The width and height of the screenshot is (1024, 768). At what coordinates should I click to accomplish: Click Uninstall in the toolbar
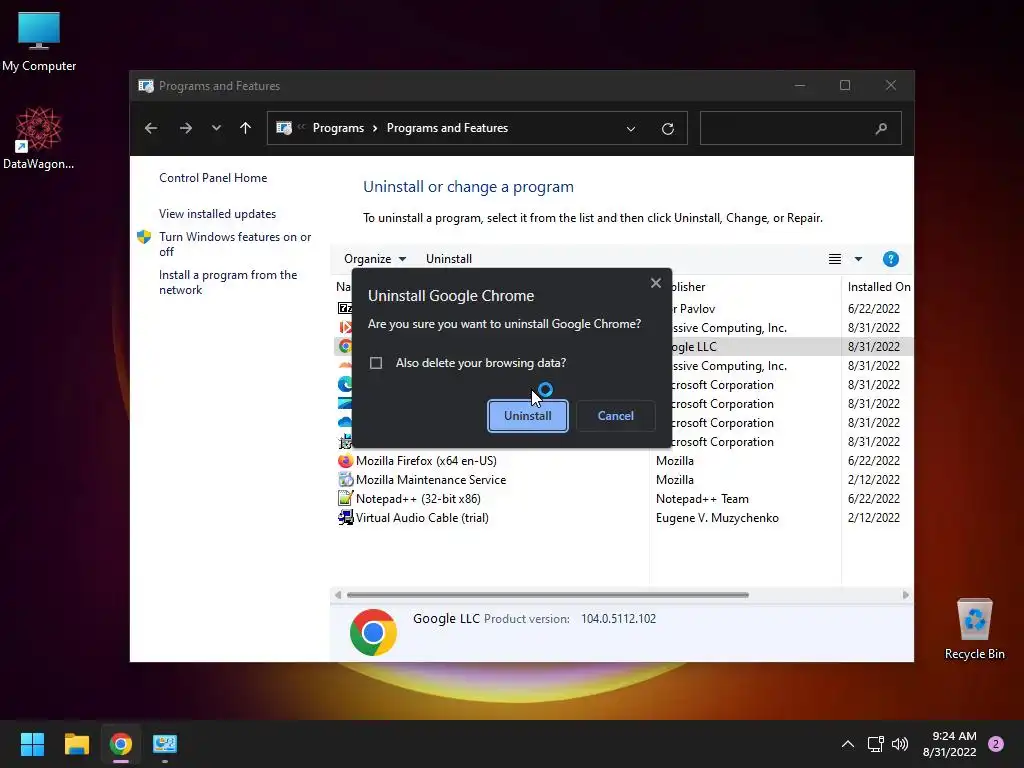pyautogui.click(x=449, y=259)
